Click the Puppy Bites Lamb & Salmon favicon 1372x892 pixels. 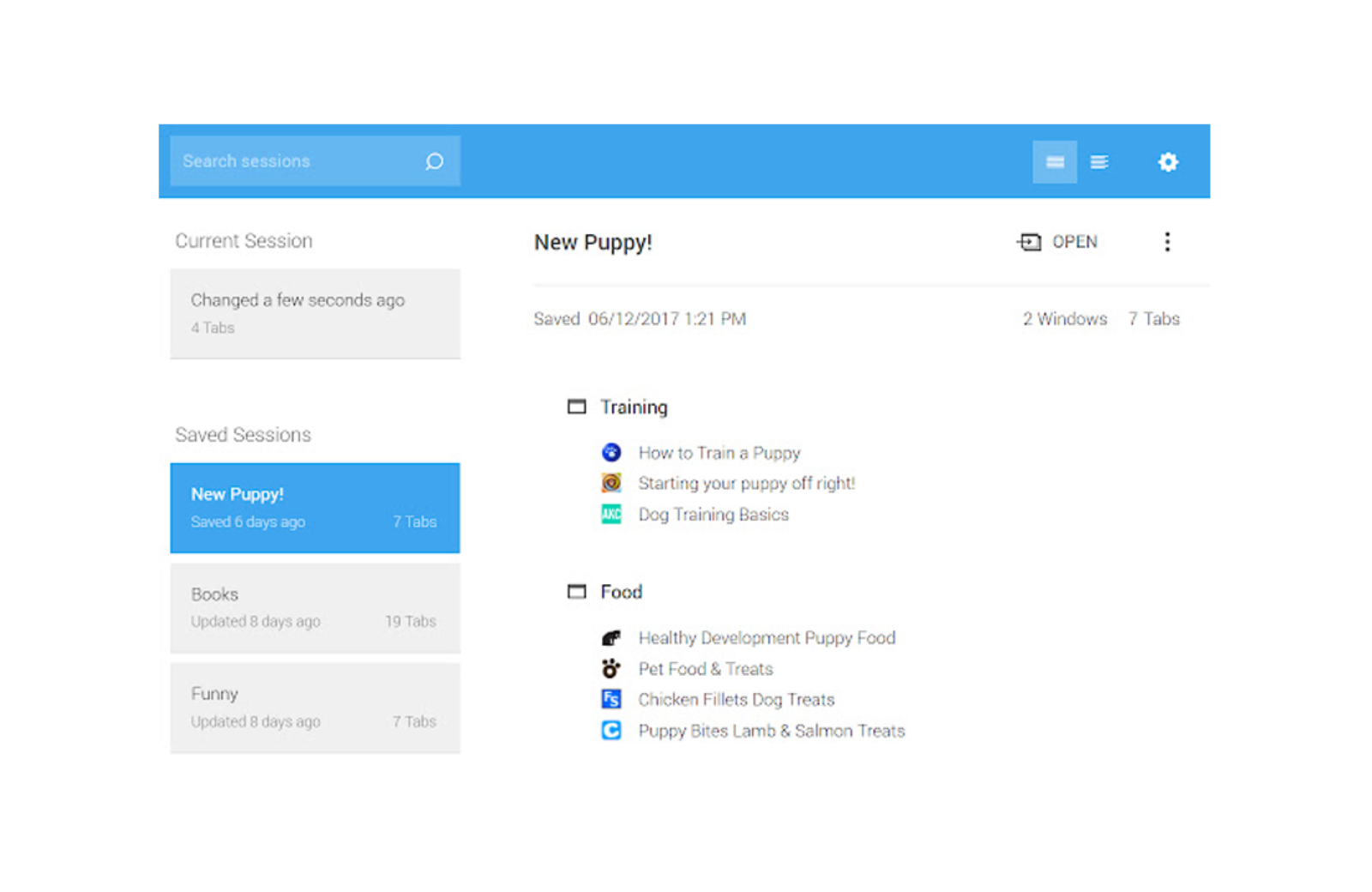(x=611, y=730)
